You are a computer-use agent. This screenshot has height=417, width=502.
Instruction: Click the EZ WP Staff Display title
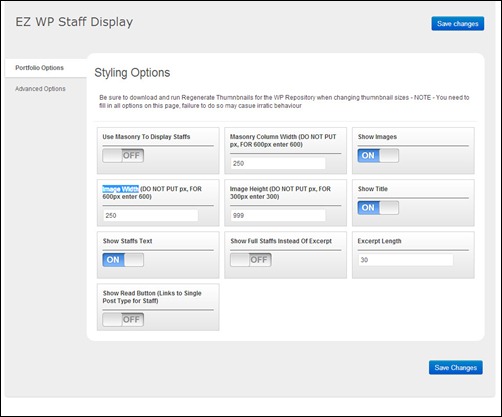pos(74,22)
